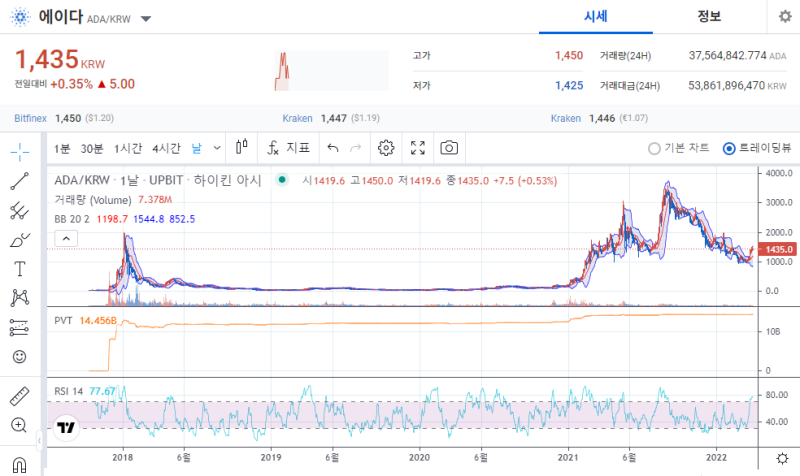Switch chart to fullscreen mode

point(418,148)
